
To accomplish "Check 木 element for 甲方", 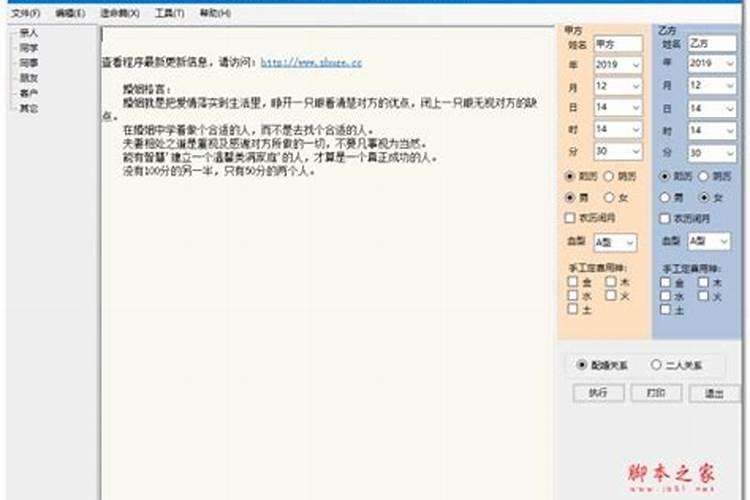I will (x=610, y=281).
